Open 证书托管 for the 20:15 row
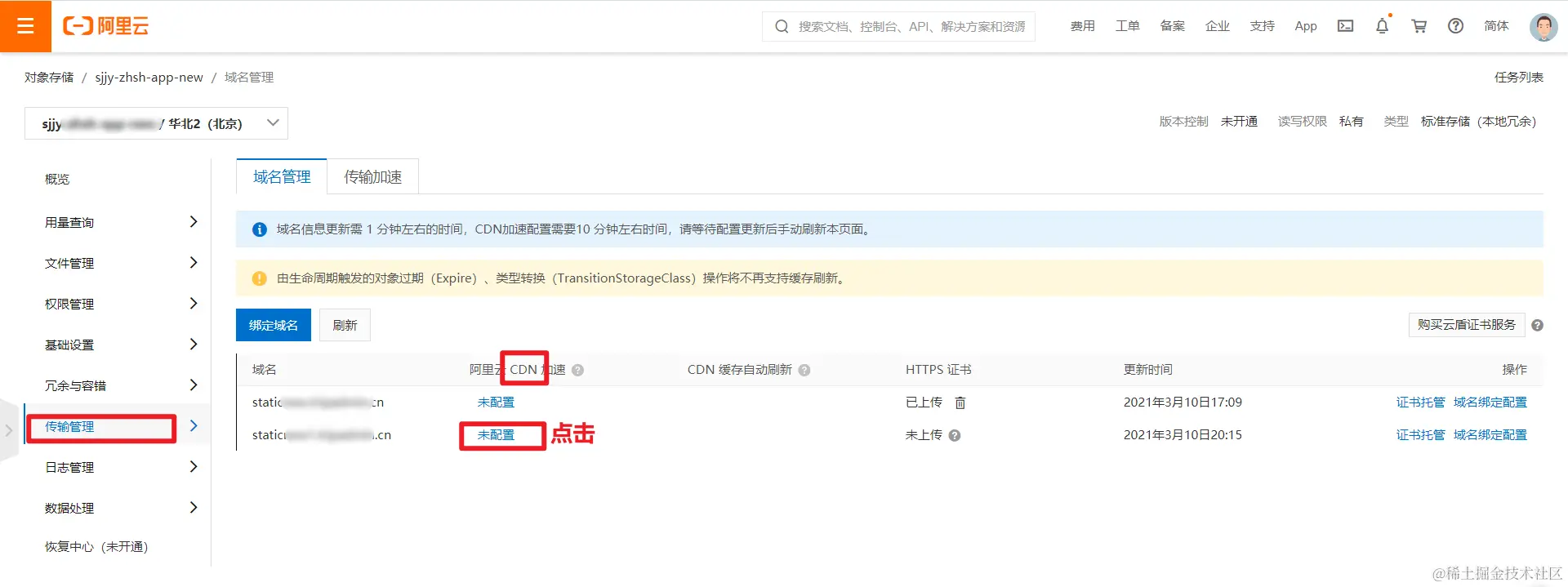Screen dimensions: 1568x587 click(1420, 435)
